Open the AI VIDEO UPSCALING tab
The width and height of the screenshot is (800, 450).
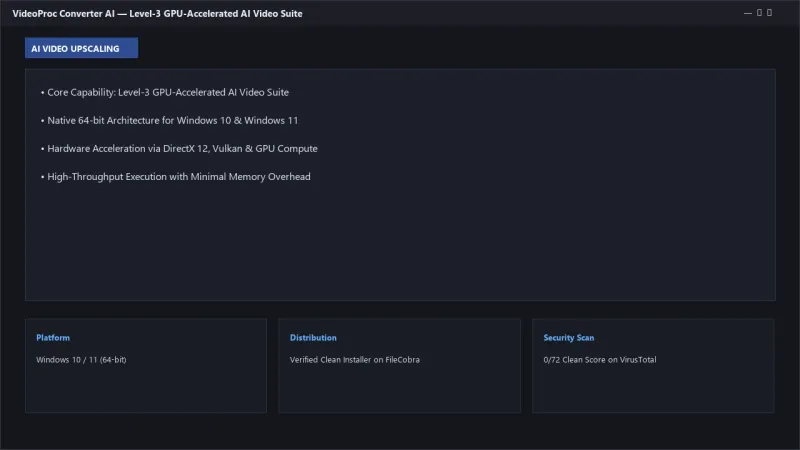click(x=81, y=48)
